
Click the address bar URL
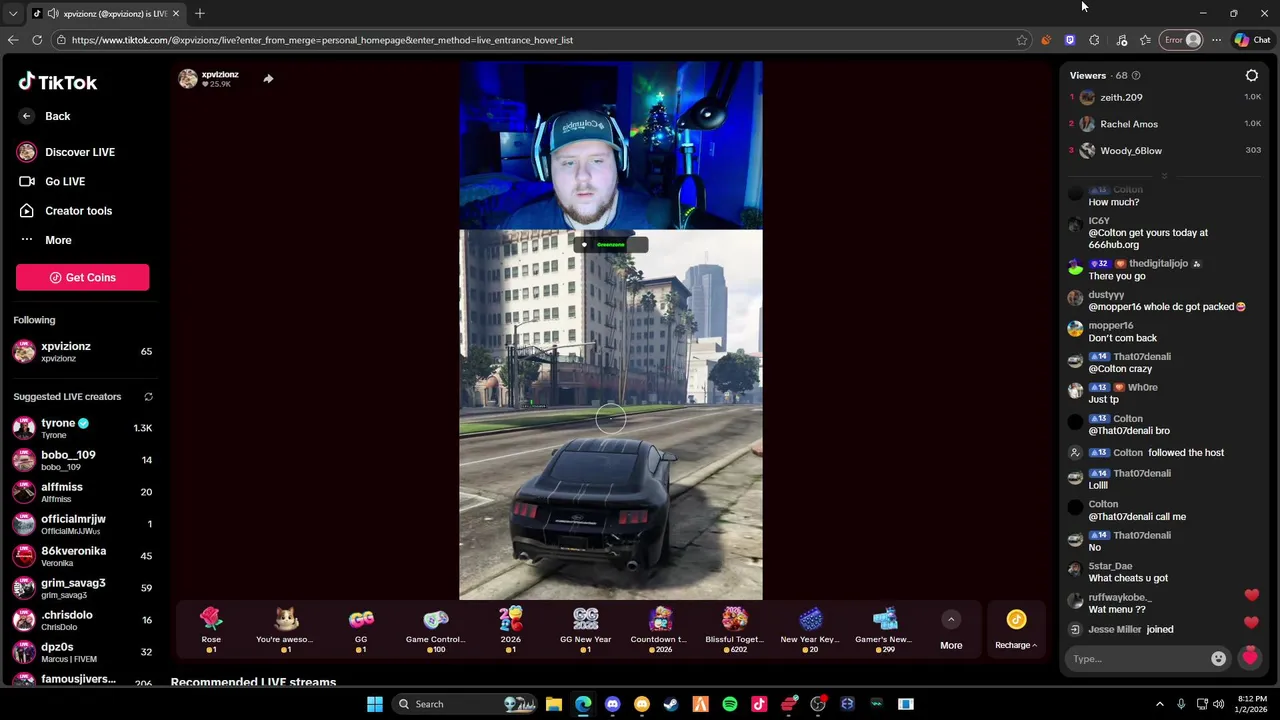pyautogui.click(x=322, y=40)
